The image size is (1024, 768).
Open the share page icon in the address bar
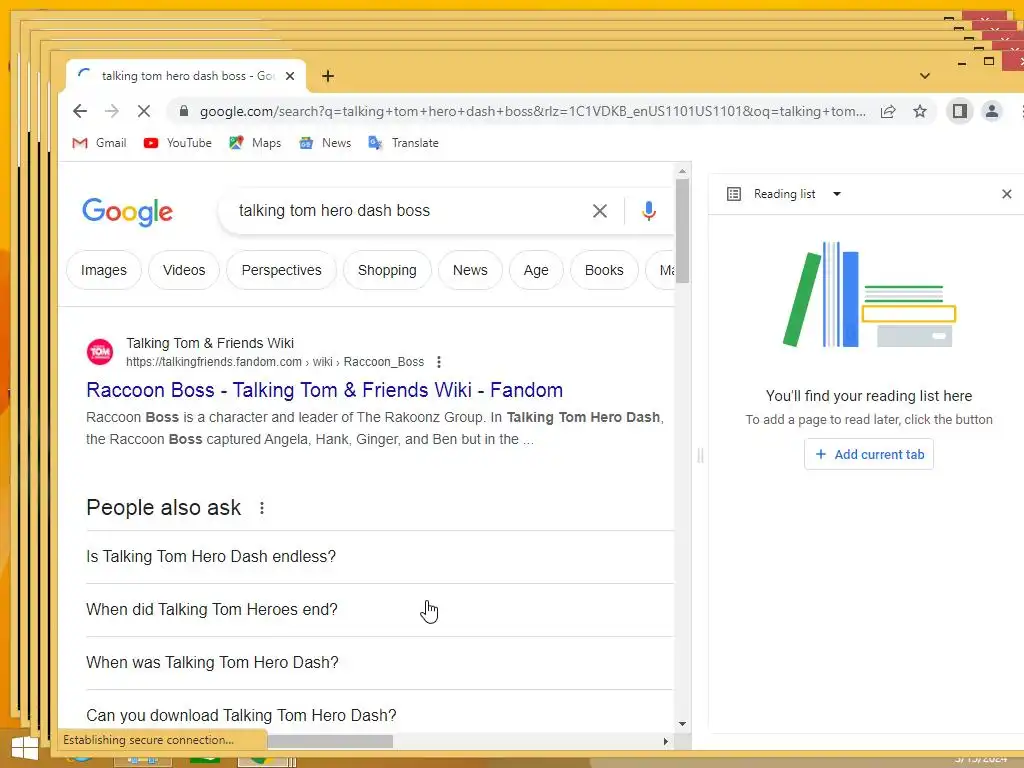coord(888,111)
